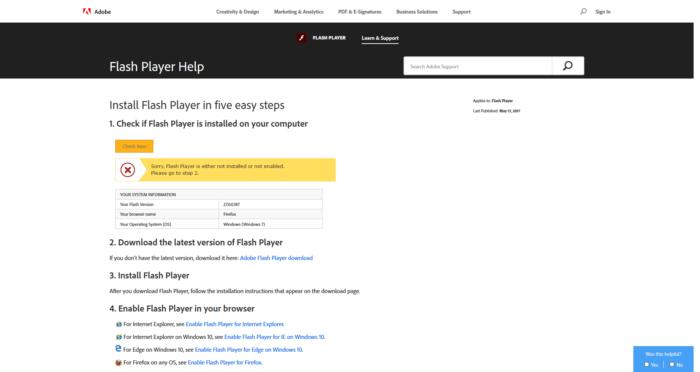Click the Your Flash Version table cell

[x=167, y=205]
